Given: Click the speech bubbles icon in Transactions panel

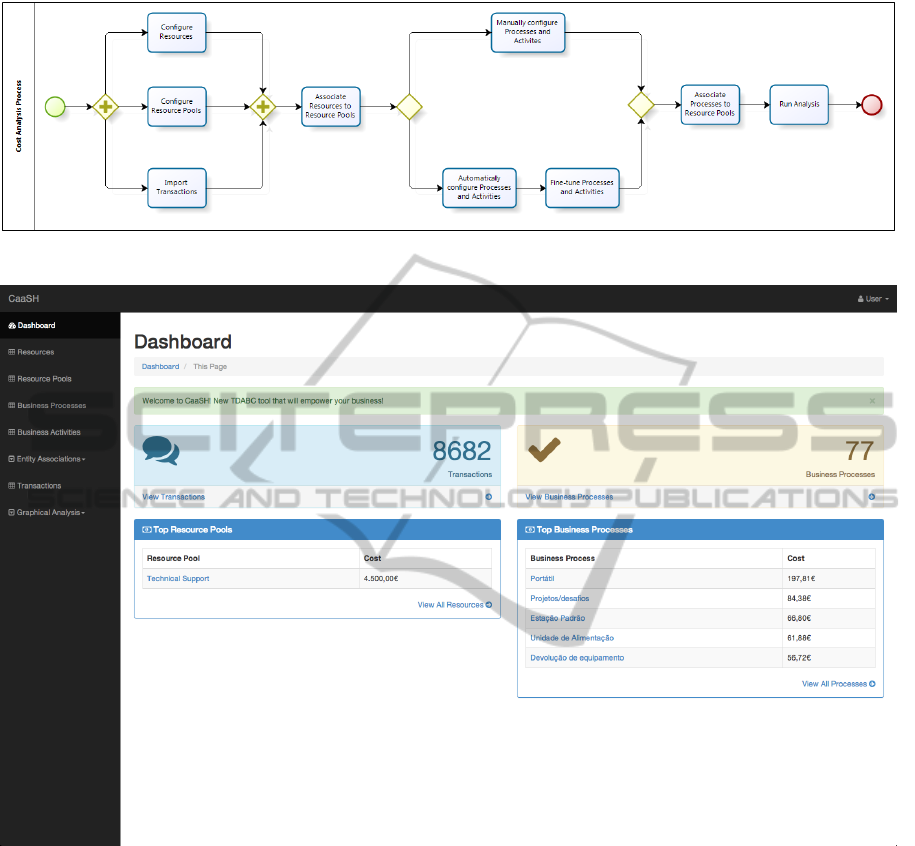Looking at the screenshot, I should [161, 450].
